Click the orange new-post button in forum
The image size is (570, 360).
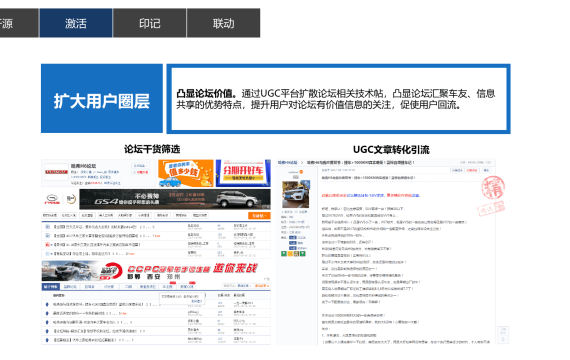(x=259, y=216)
